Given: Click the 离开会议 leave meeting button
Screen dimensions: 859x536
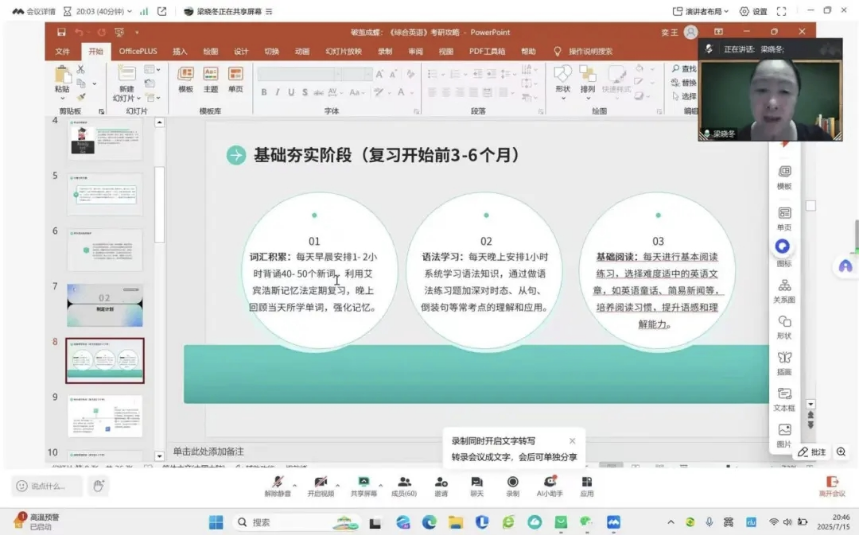Looking at the screenshot, I should tap(831, 486).
